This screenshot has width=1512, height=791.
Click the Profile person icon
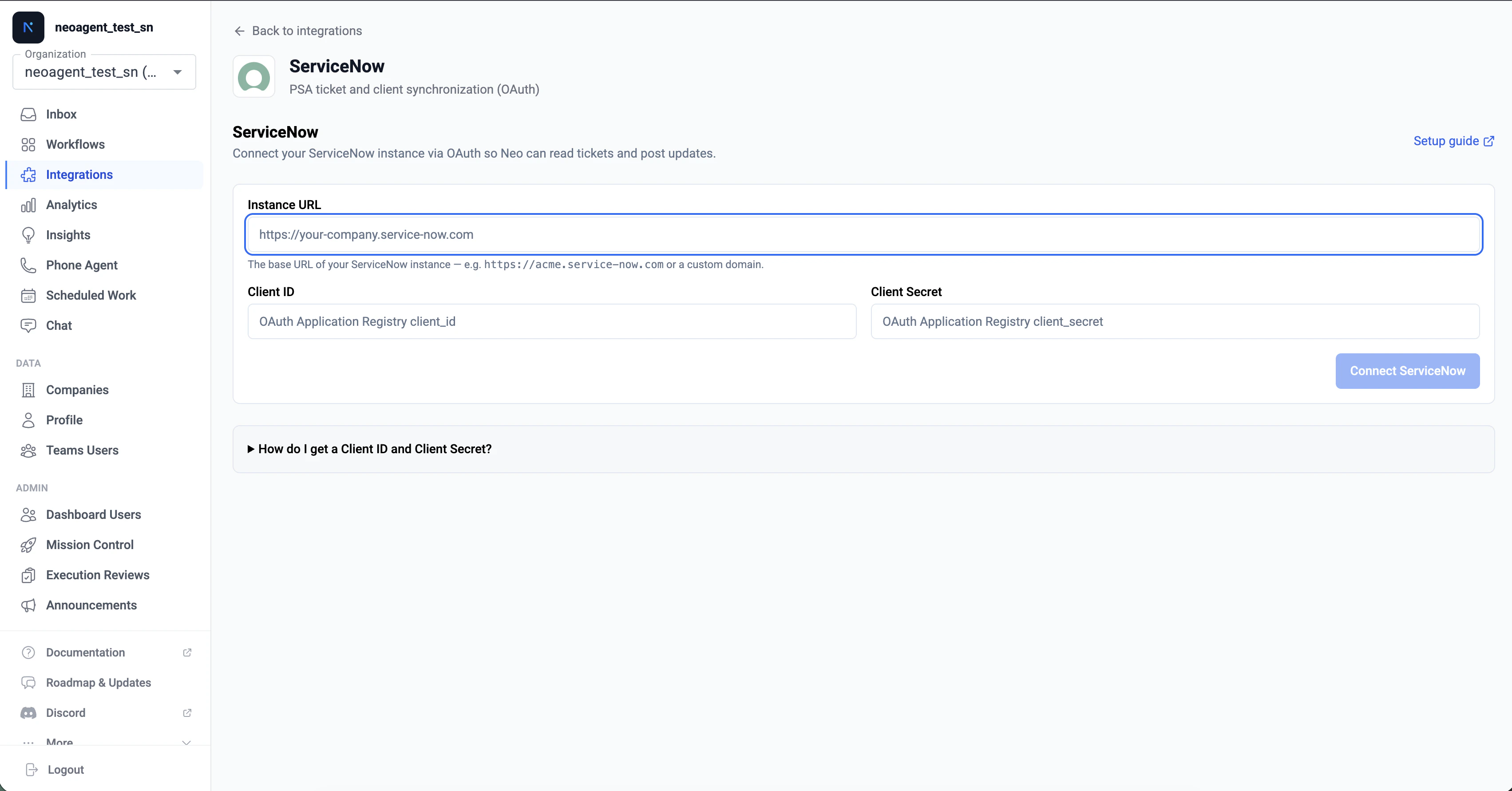tap(28, 420)
